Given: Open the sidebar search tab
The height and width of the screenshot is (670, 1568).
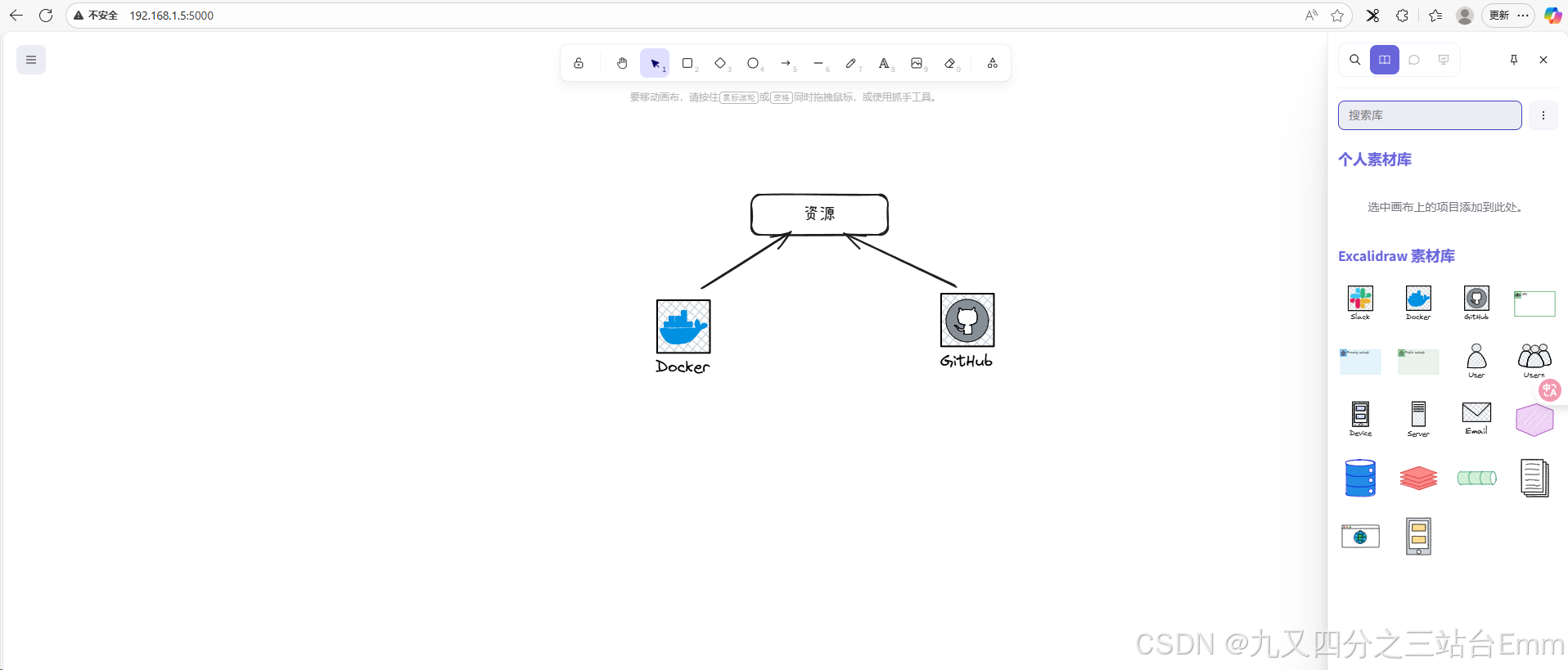Looking at the screenshot, I should tap(1355, 60).
